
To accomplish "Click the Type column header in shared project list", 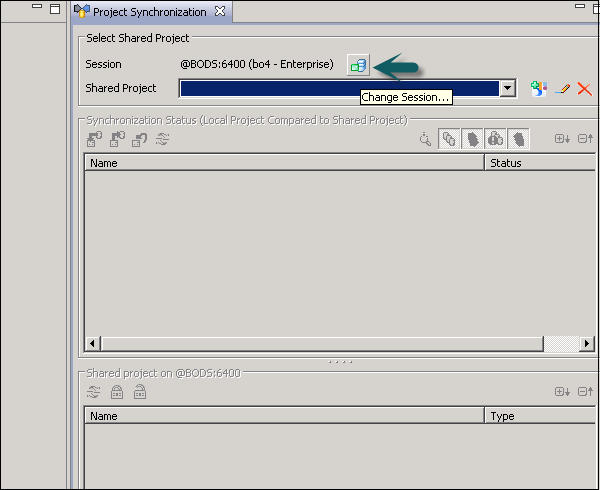I will click(x=540, y=416).
